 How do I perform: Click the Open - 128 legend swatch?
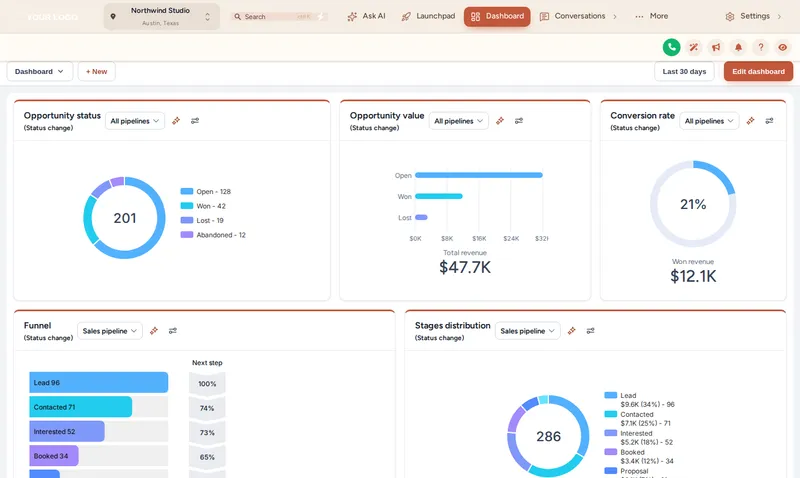(x=187, y=191)
